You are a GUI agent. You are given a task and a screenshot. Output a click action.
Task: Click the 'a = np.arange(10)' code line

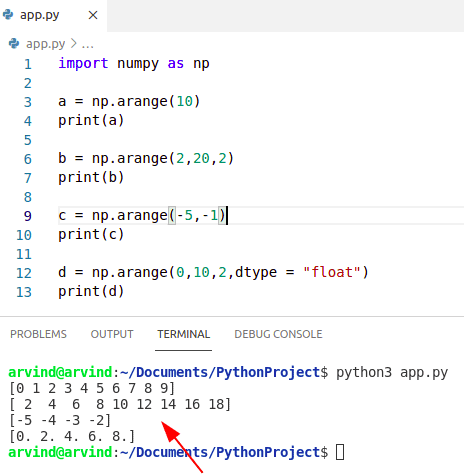click(129, 102)
